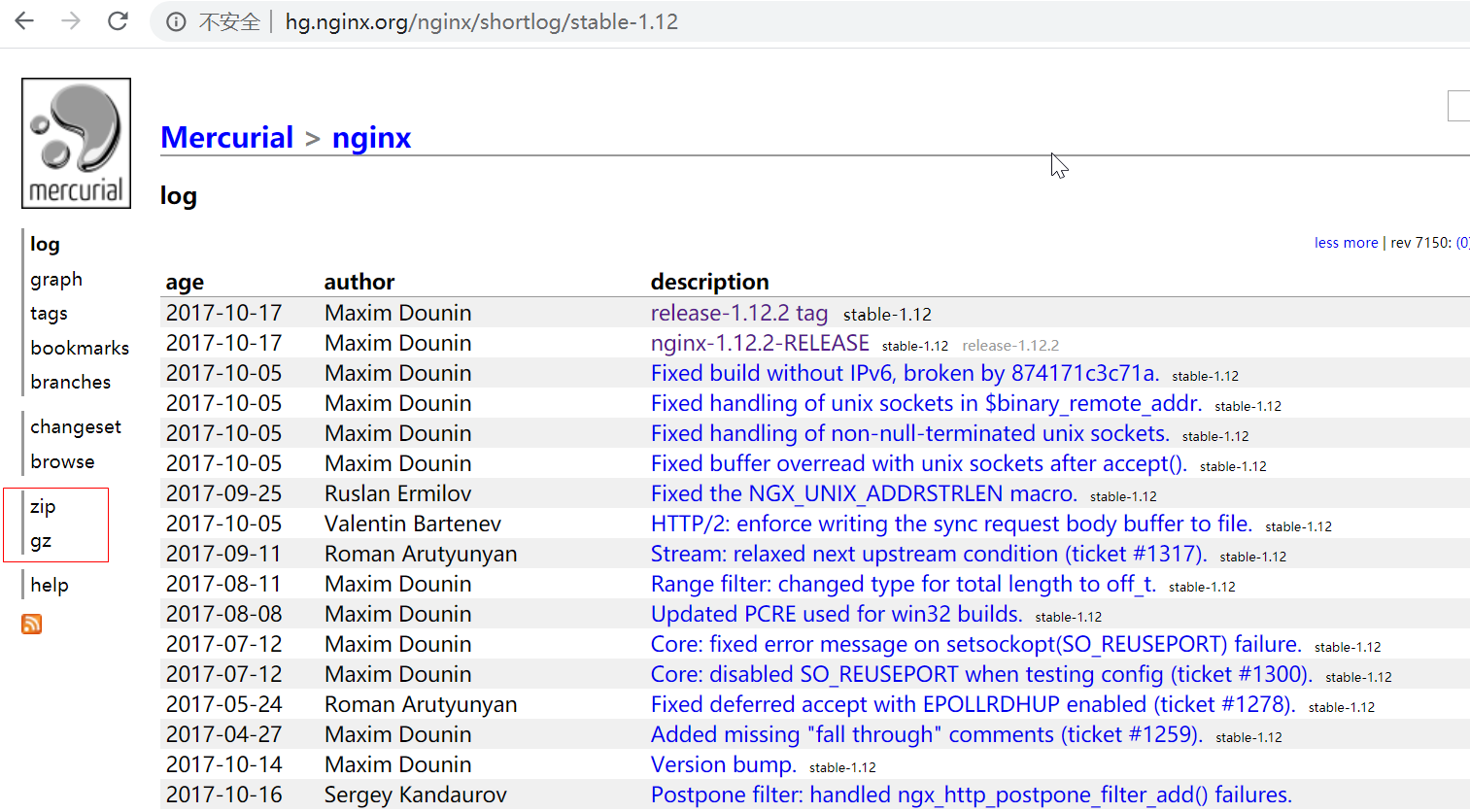This screenshot has width=1470, height=812.
Task: Click the site info not-secure icon
Action: pos(176,21)
